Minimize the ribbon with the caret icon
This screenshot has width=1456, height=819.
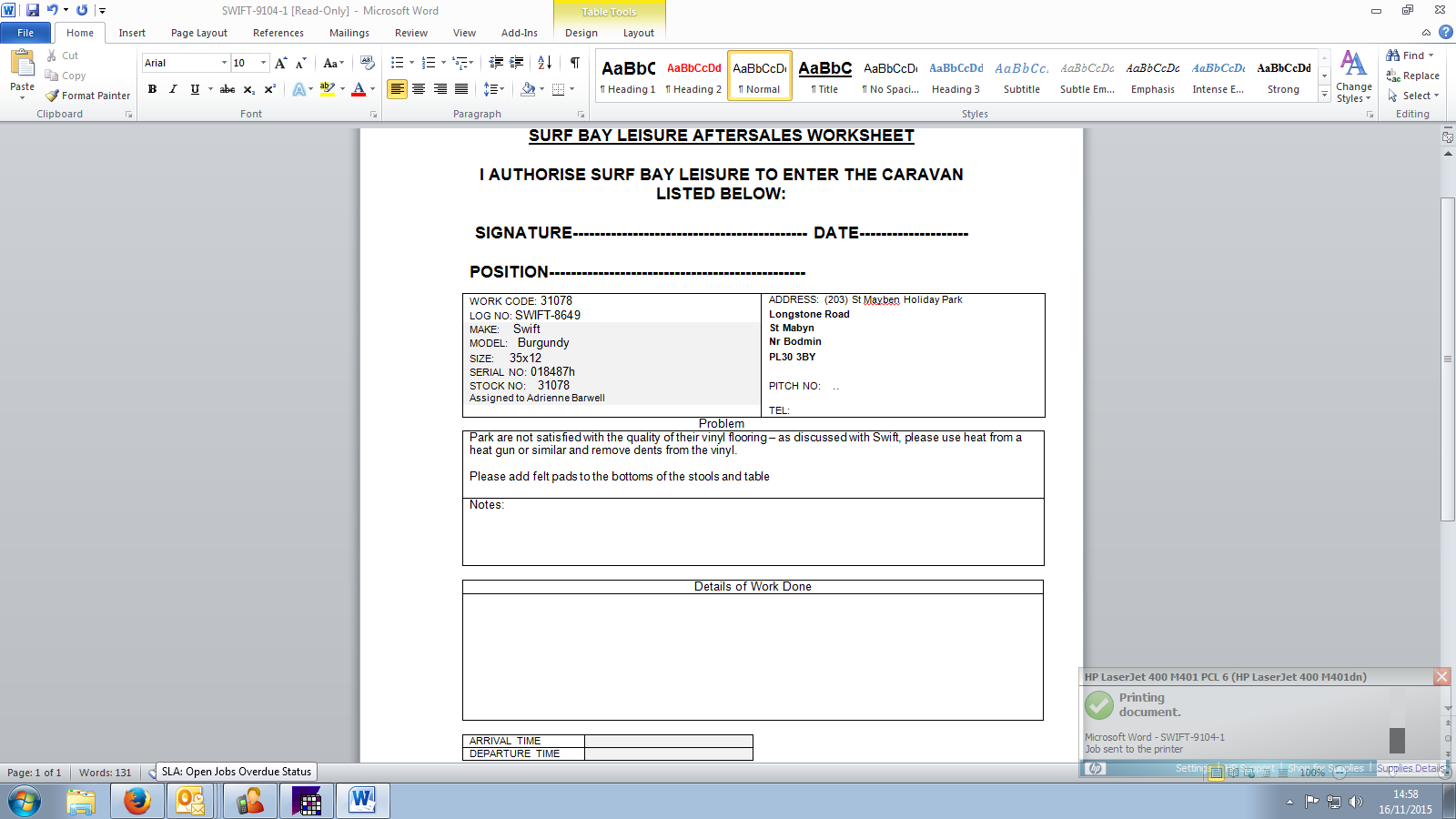pyautogui.click(x=1426, y=33)
